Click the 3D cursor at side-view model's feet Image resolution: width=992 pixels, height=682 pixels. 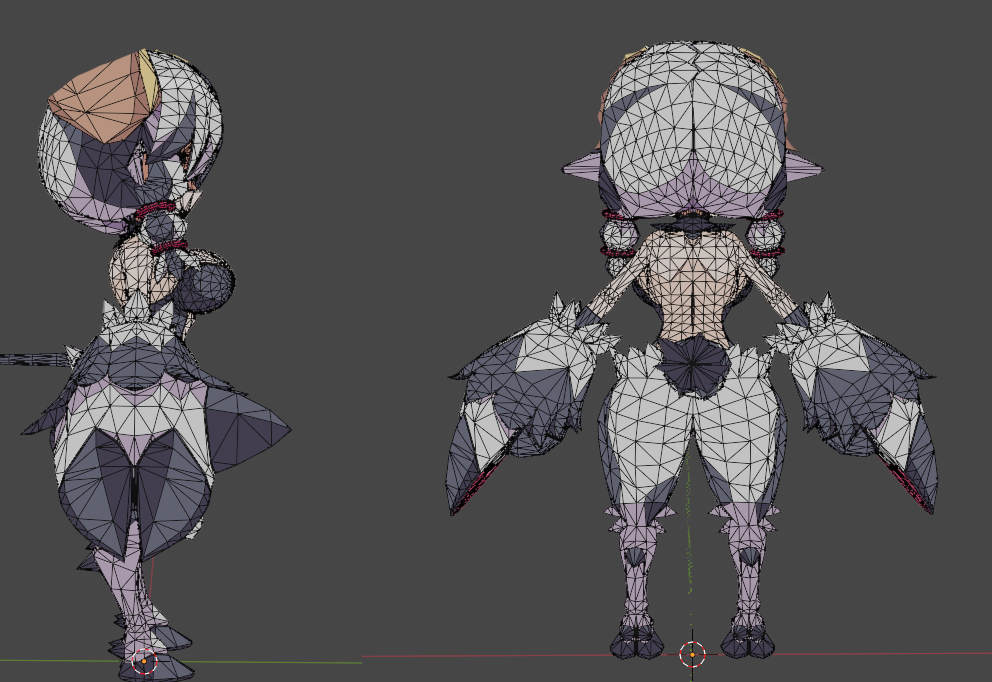click(x=144, y=661)
